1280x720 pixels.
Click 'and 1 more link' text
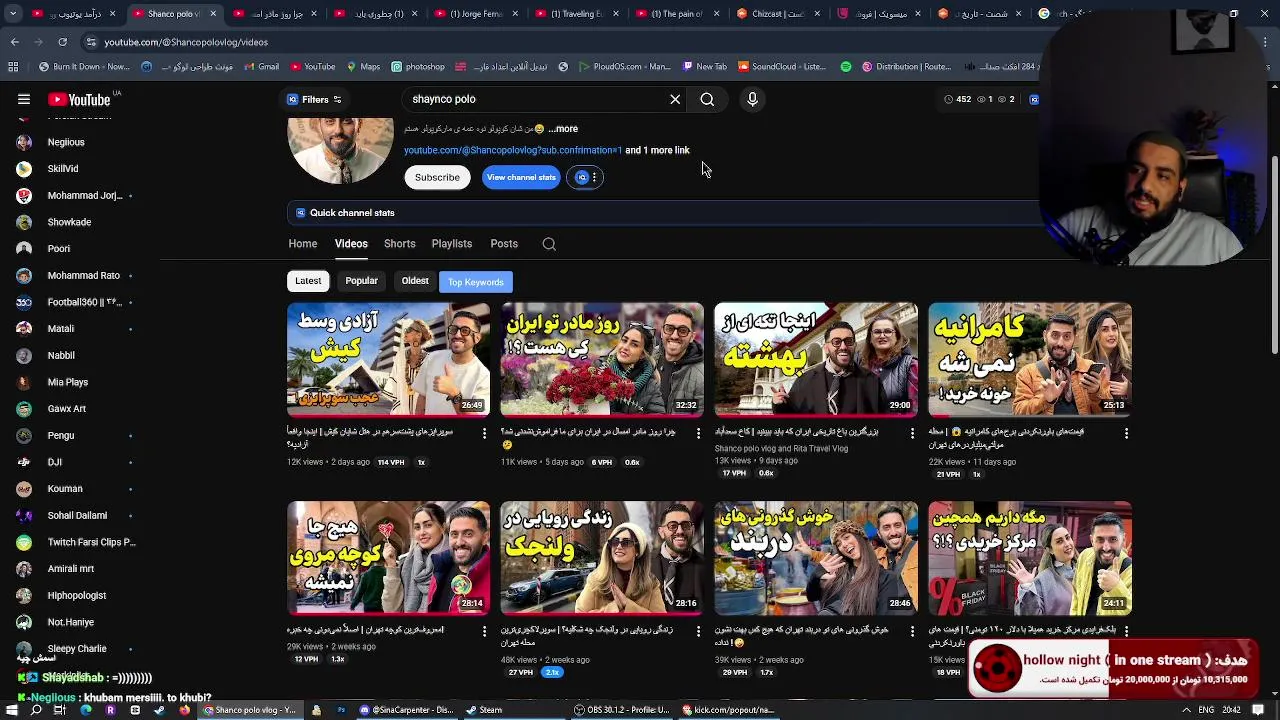657,150
